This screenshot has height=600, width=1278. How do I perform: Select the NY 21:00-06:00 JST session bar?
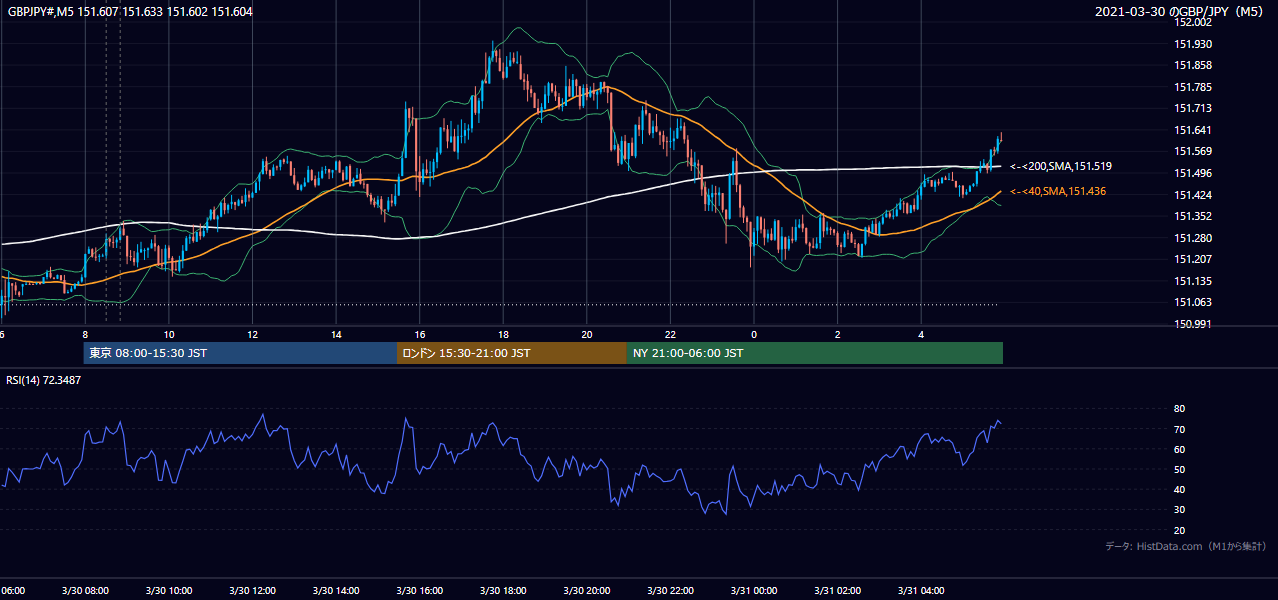815,353
